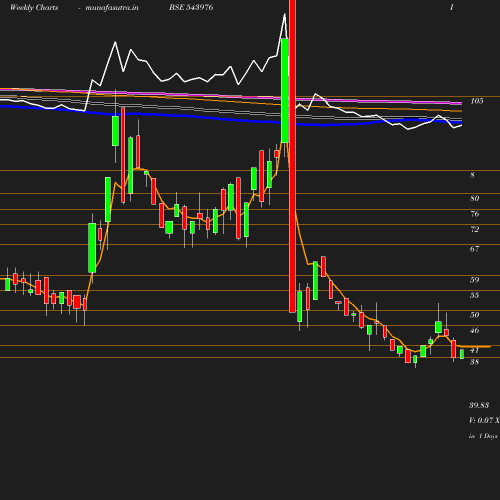Click the 55 price axis label
The height and width of the screenshot is (500, 500).
pyautogui.click(x=475, y=295)
